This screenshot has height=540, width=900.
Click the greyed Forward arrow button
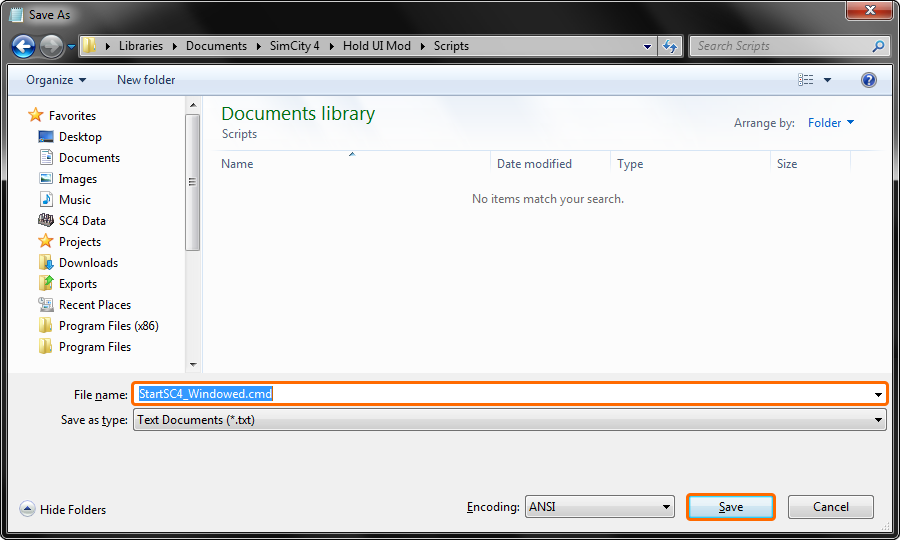[x=51, y=46]
